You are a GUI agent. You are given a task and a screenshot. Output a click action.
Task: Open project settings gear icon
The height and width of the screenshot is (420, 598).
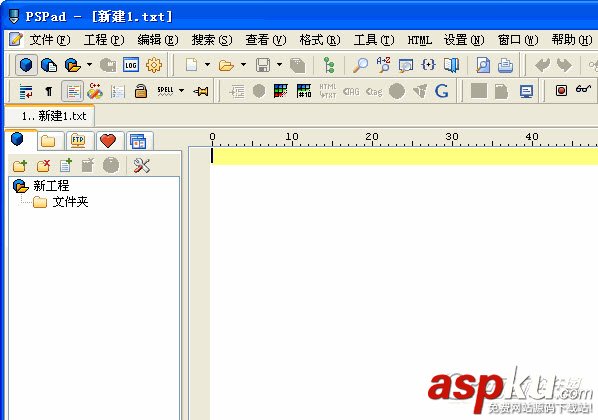(154, 65)
